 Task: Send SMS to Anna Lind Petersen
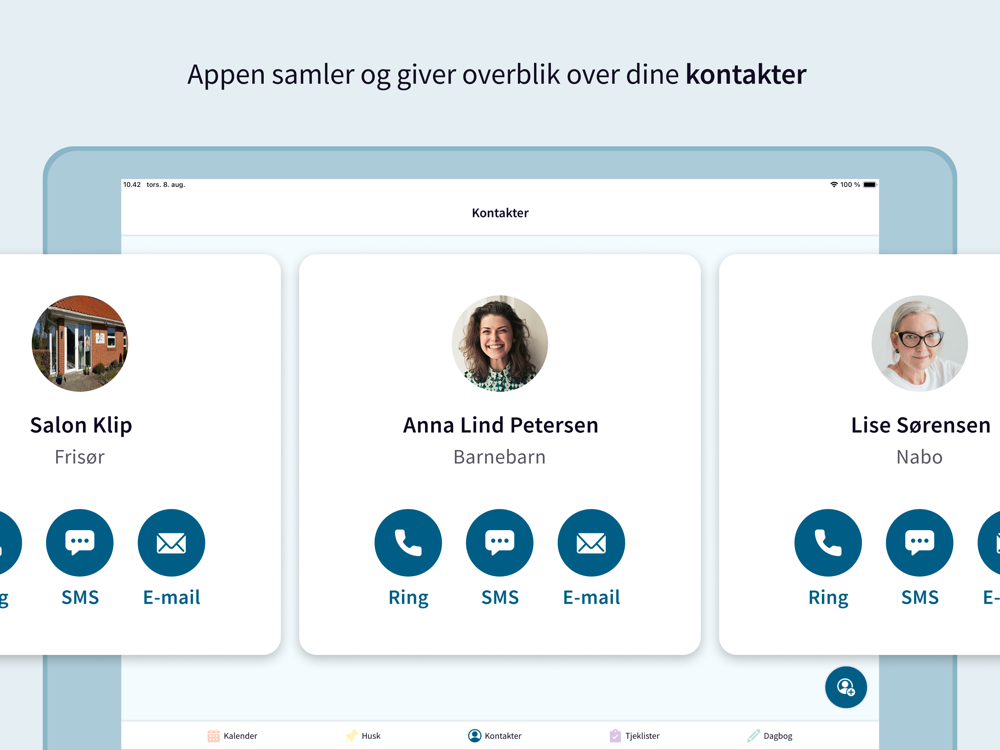499,543
